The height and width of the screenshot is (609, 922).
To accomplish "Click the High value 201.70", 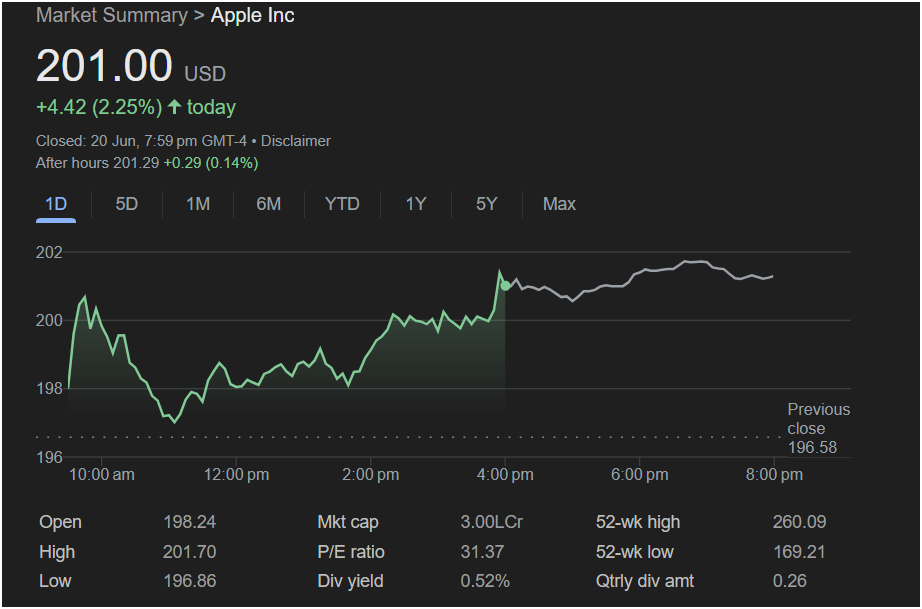I will point(189,552).
